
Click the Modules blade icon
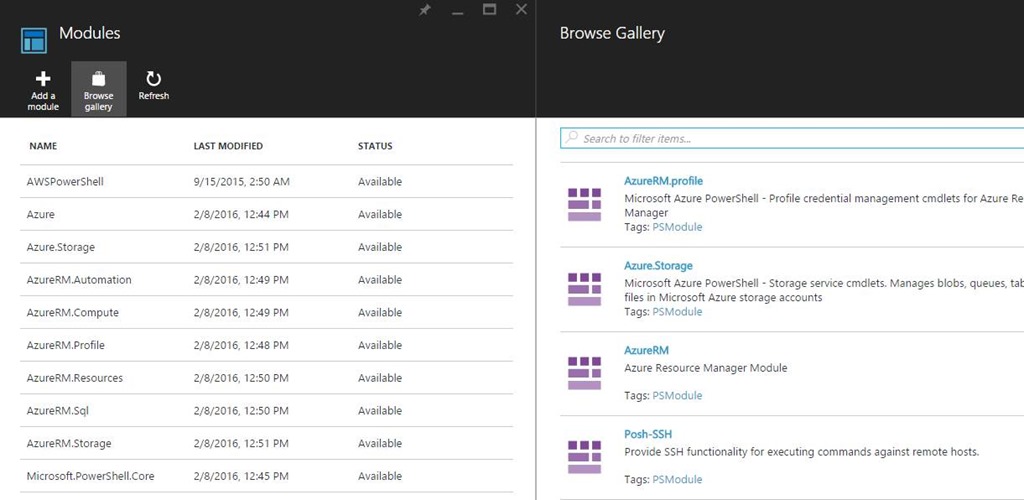(x=33, y=40)
